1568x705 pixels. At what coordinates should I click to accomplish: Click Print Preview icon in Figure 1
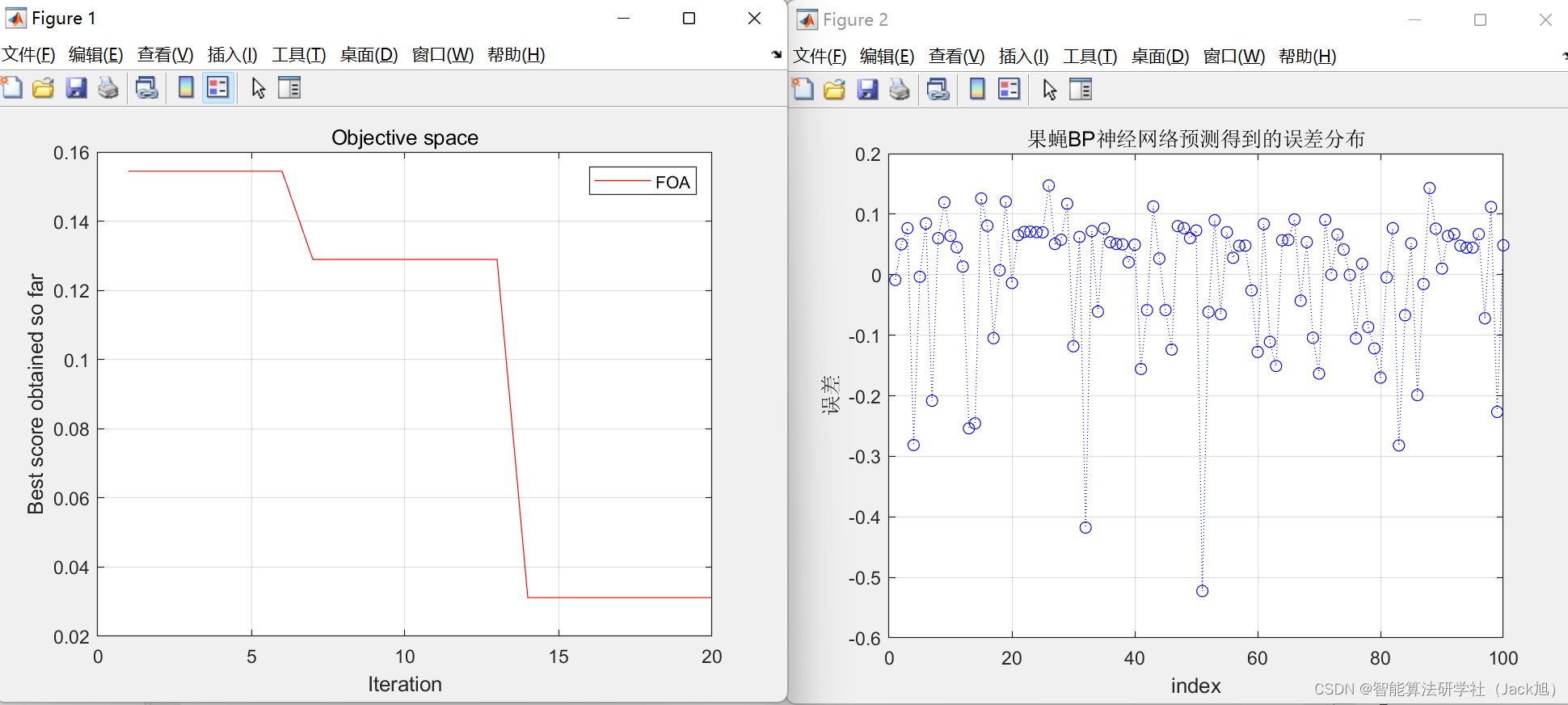coord(146,87)
